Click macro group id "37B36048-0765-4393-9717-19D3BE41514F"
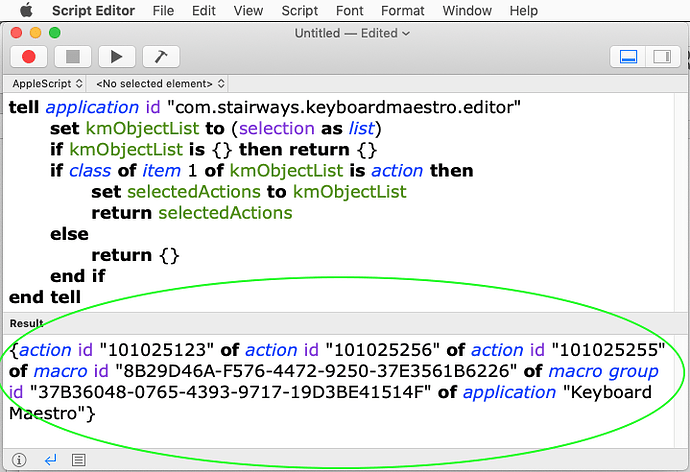 coord(230,392)
